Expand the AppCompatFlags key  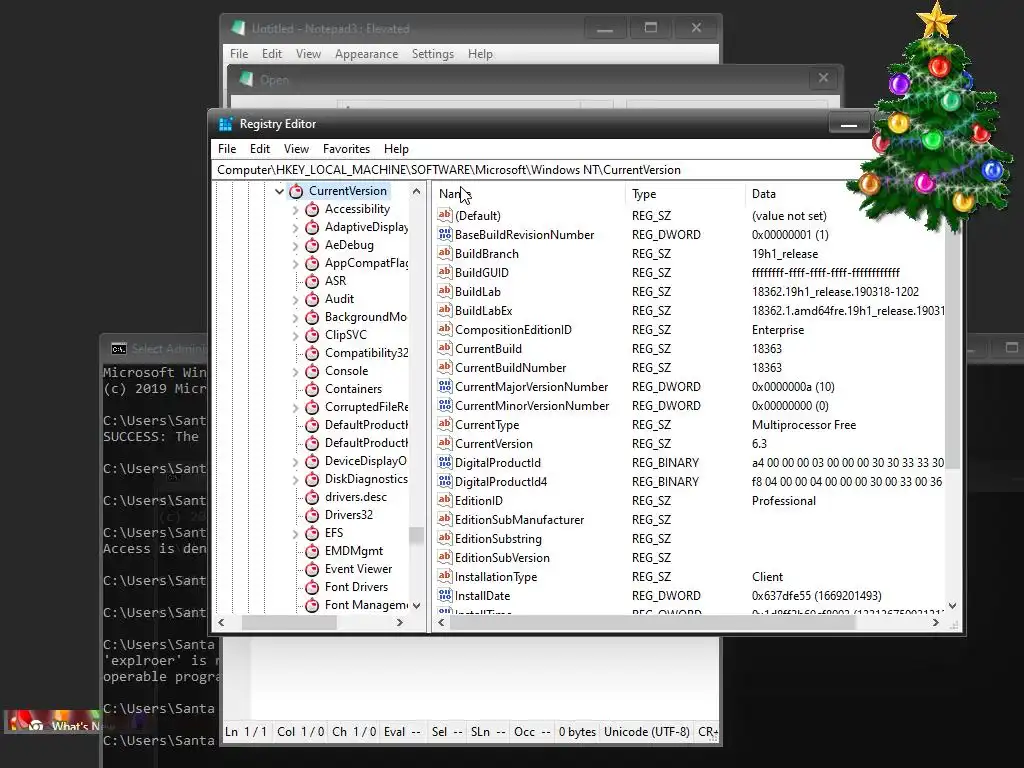click(295, 264)
